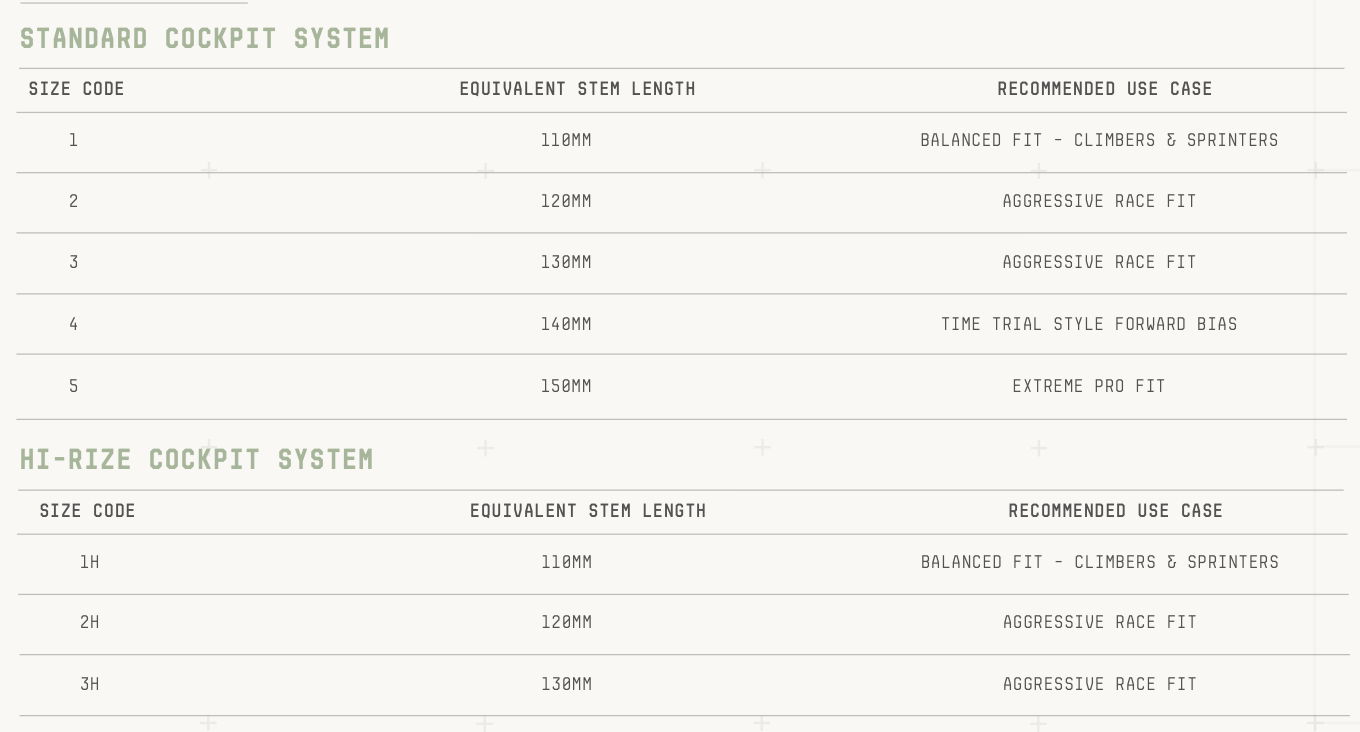Click the Standard Cockpit System heading
The image size is (1360, 732).
pos(204,39)
